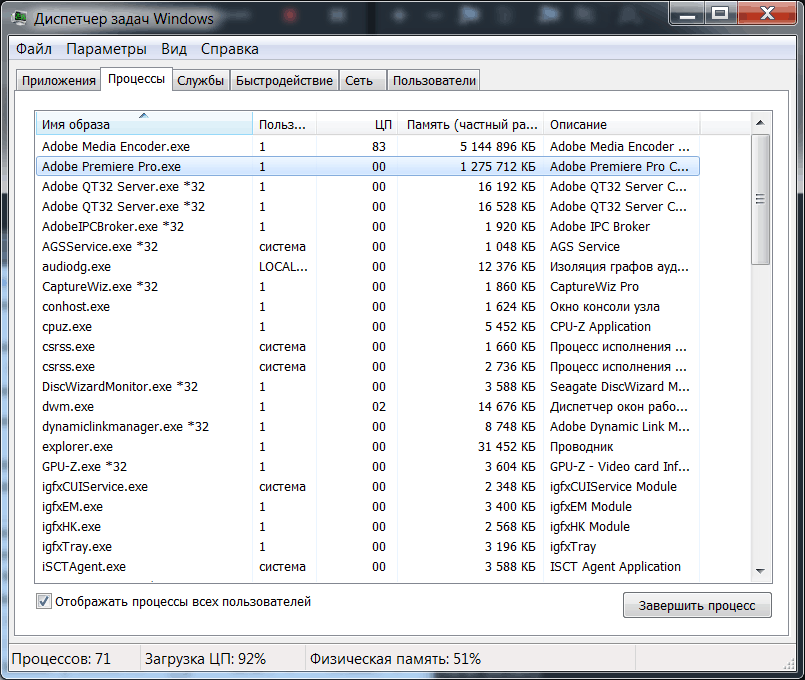Click the CPU-Z Application description
The height and width of the screenshot is (680, 805).
[x=600, y=327]
